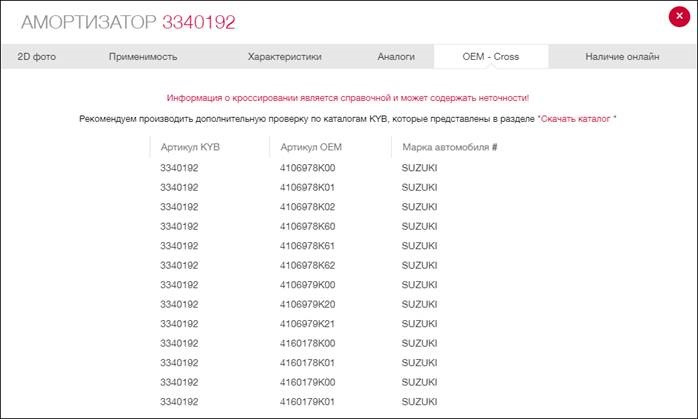Click OEM article 4160179K00
Image resolution: width=698 pixels, height=419 pixels.
pyautogui.click(x=308, y=382)
